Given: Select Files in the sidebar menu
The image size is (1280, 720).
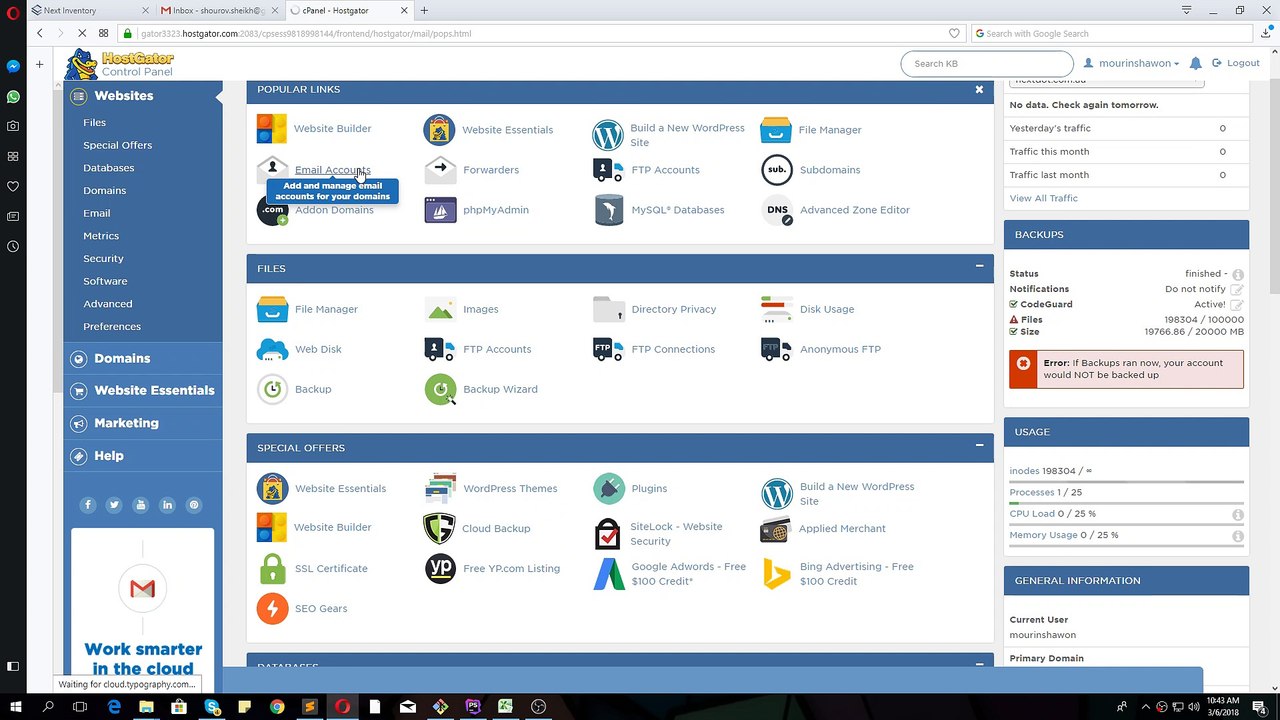Looking at the screenshot, I should tap(95, 122).
